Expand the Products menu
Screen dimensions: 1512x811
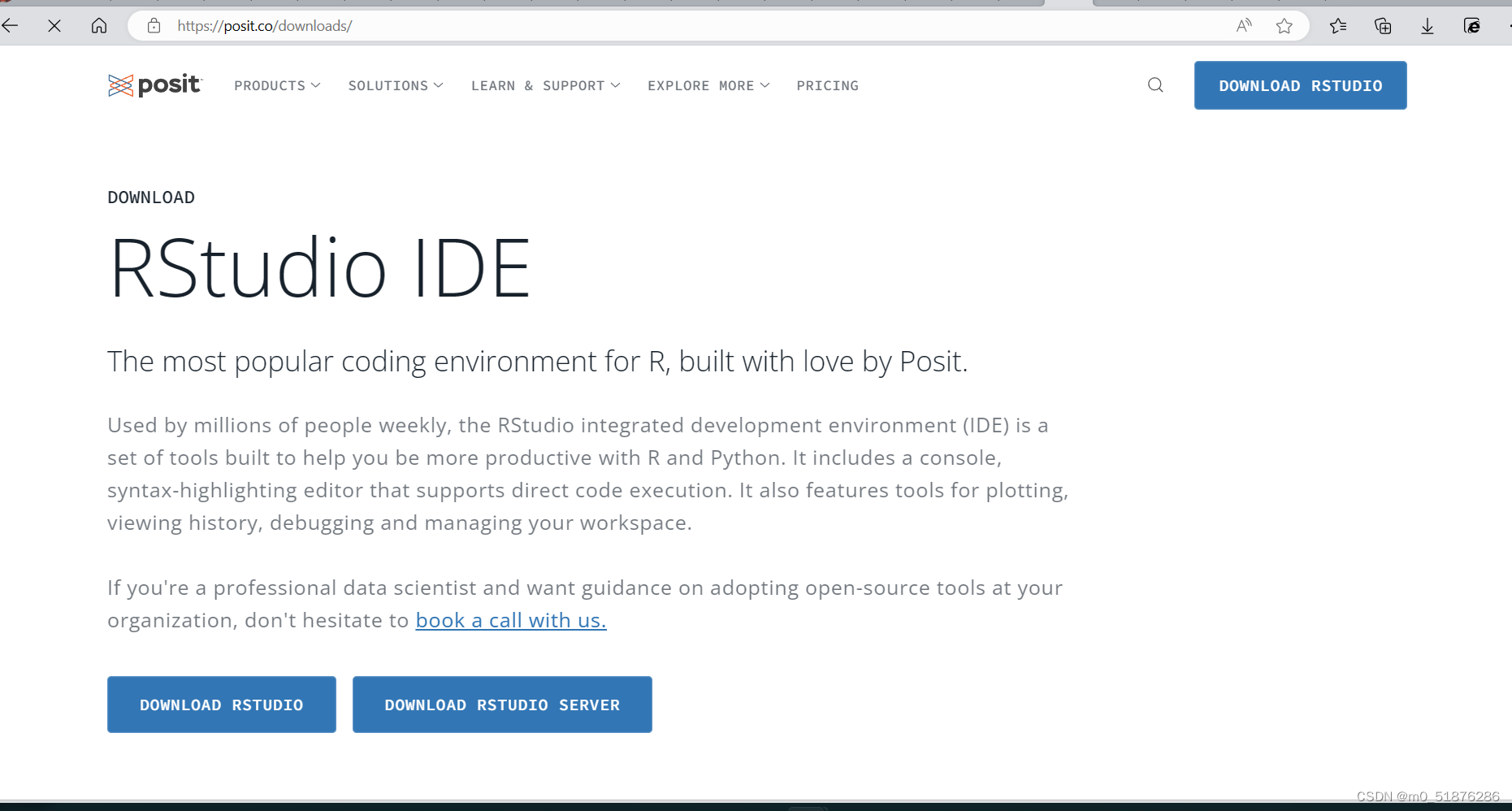277,85
